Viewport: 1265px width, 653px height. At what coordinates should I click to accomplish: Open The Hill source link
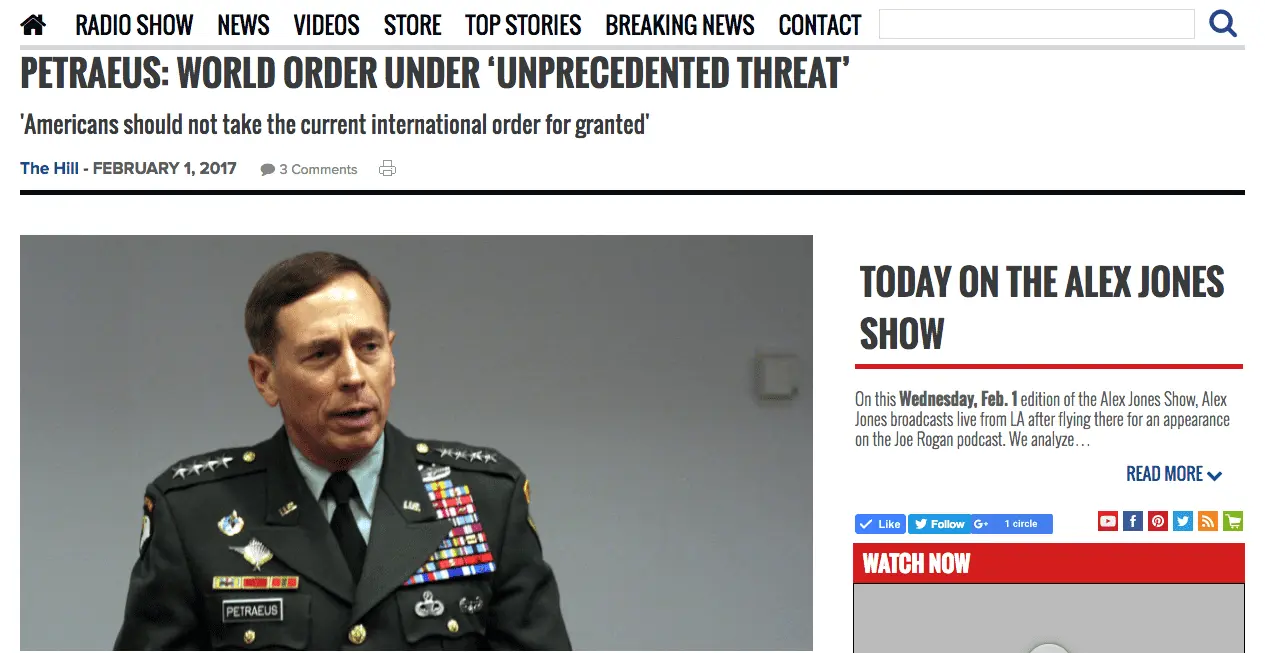49,168
